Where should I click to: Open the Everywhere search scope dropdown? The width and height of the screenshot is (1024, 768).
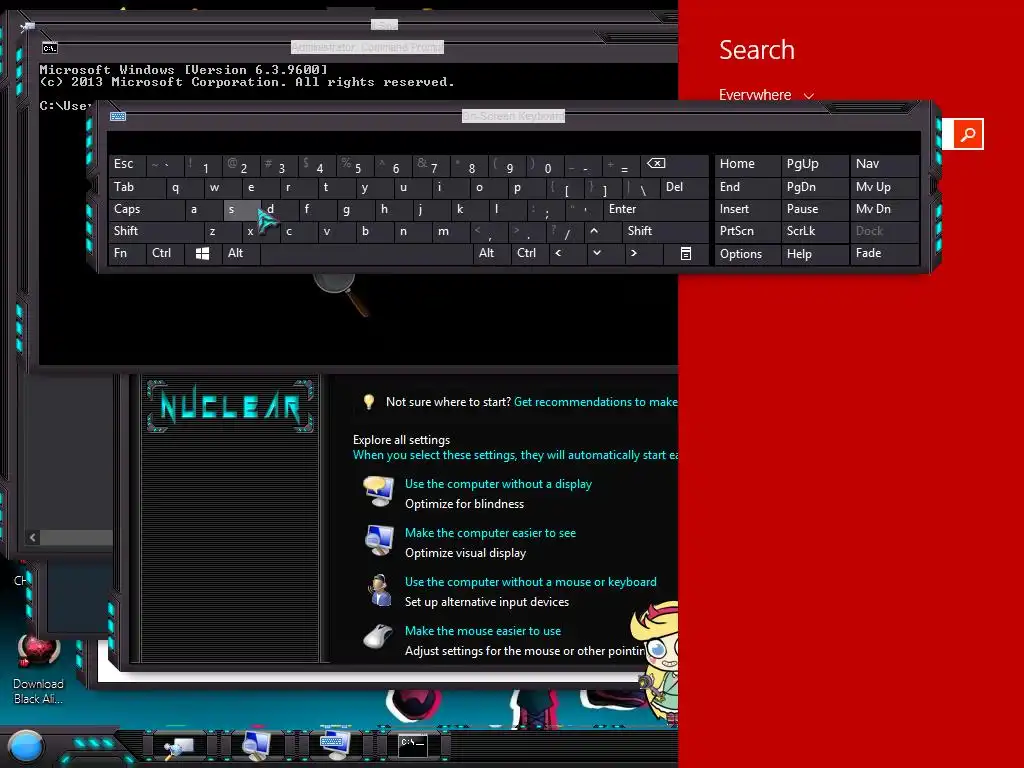point(766,95)
